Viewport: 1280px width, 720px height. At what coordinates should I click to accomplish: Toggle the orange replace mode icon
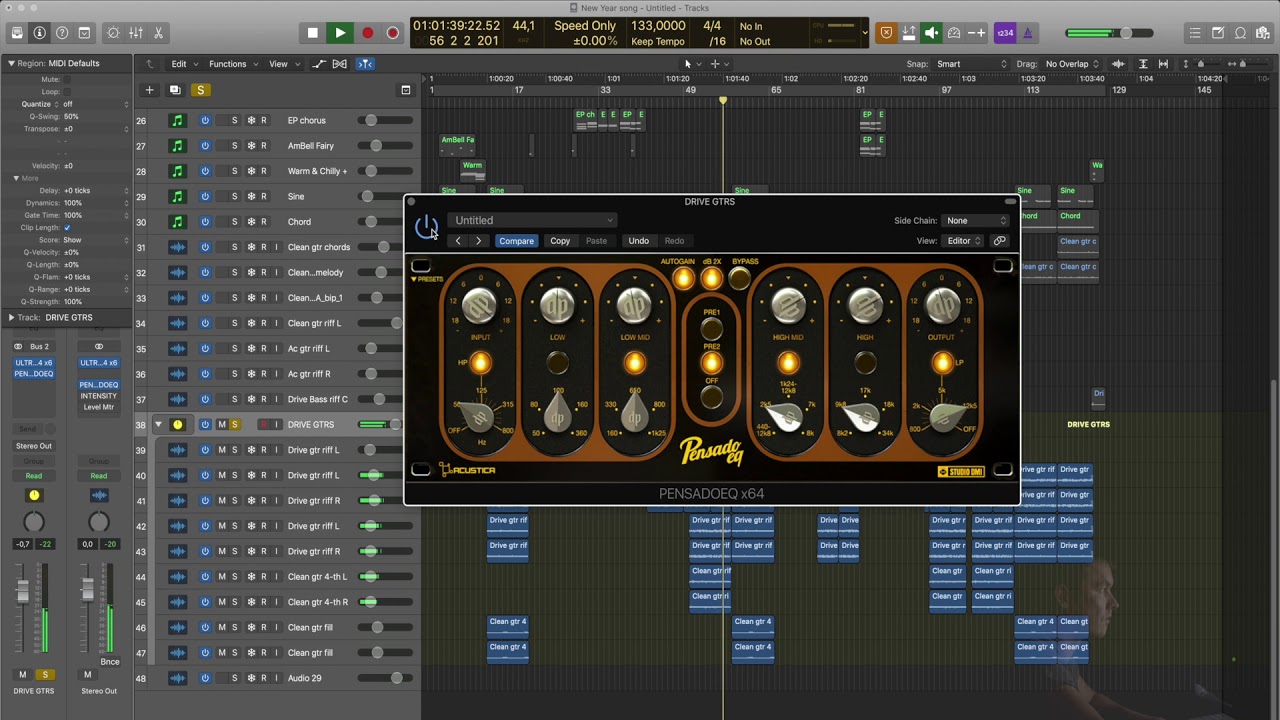[x=886, y=33]
